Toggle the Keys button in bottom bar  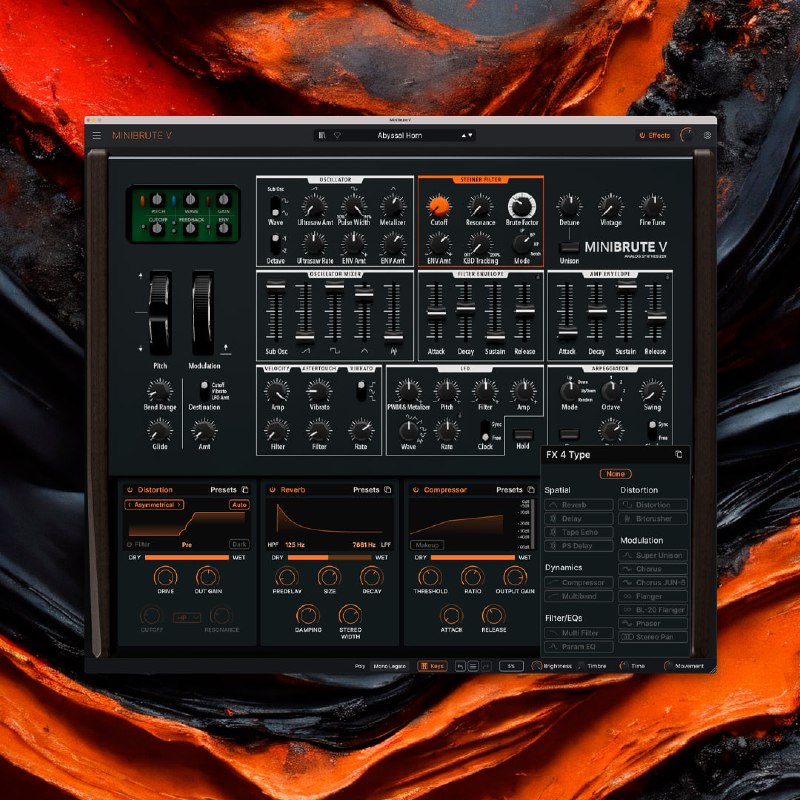point(432,666)
